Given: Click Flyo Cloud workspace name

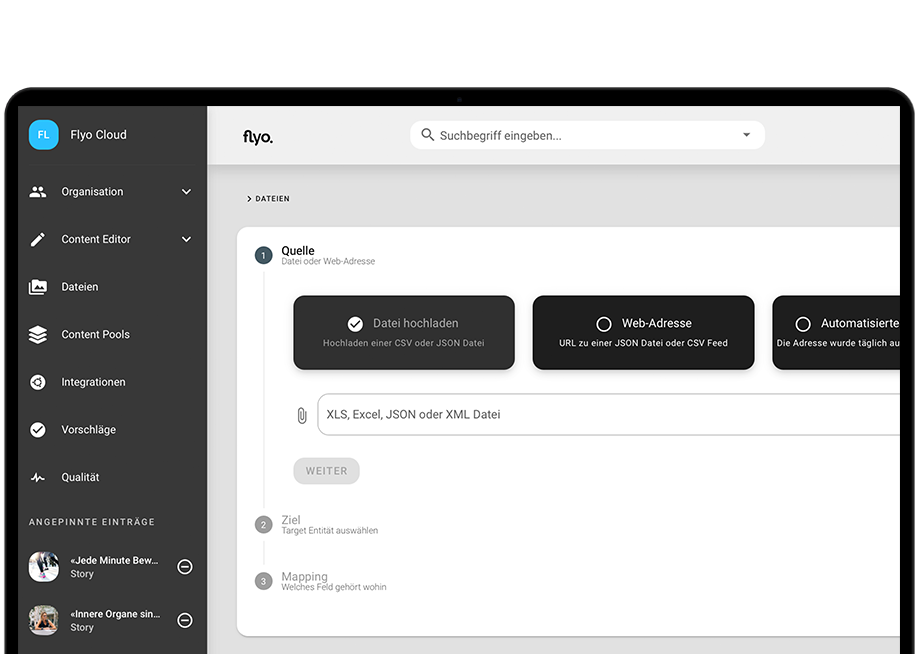Looking at the screenshot, I should [99, 135].
